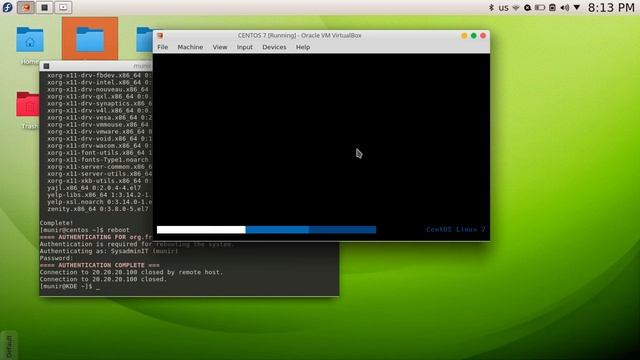This screenshot has width=640, height=360.
Task: Click 'AUTHENTICATION COMPLETE' terminal line
Action: click(x=100, y=265)
